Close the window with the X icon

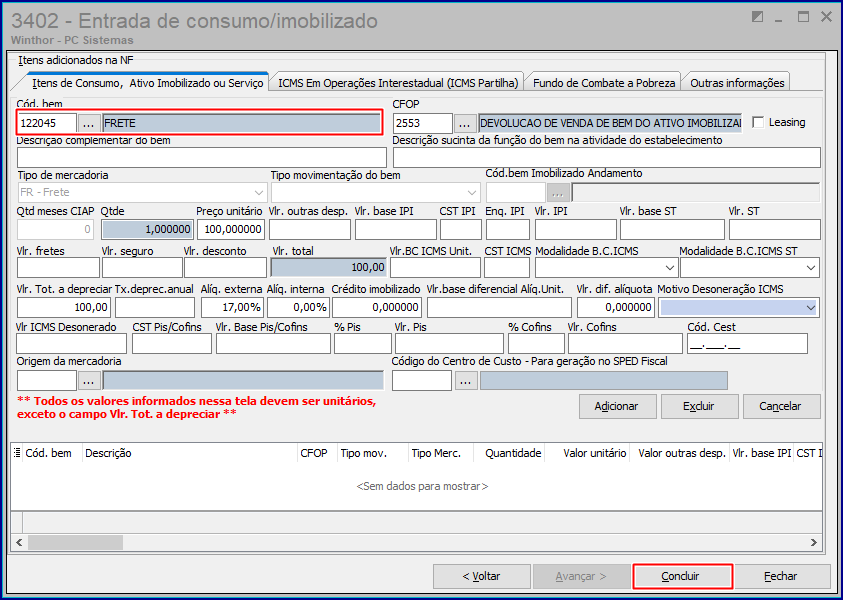(826, 17)
